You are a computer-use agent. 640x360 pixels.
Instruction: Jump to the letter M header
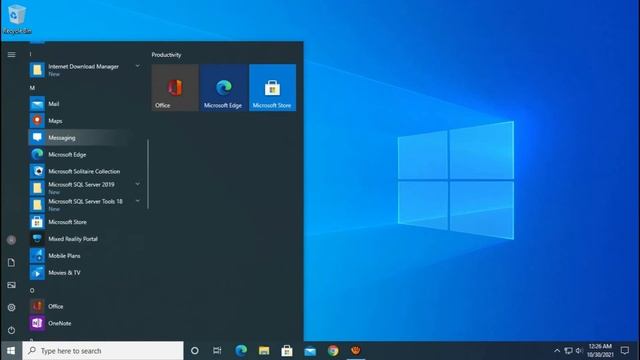pyautogui.click(x=32, y=88)
